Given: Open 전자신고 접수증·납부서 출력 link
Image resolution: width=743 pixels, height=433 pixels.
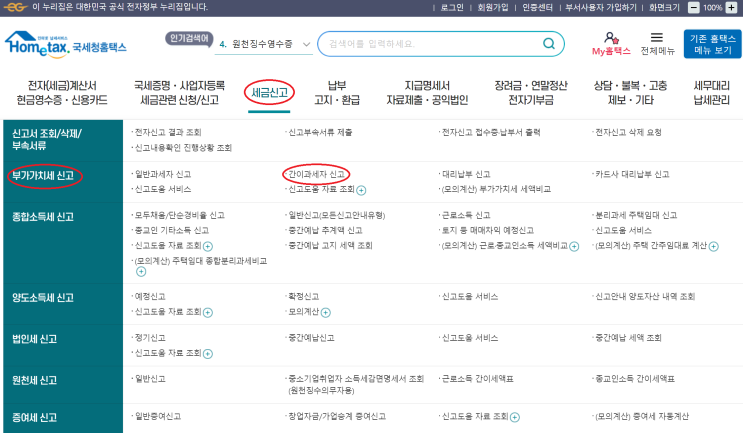Looking at the screenshot, I should pos(491,132).
